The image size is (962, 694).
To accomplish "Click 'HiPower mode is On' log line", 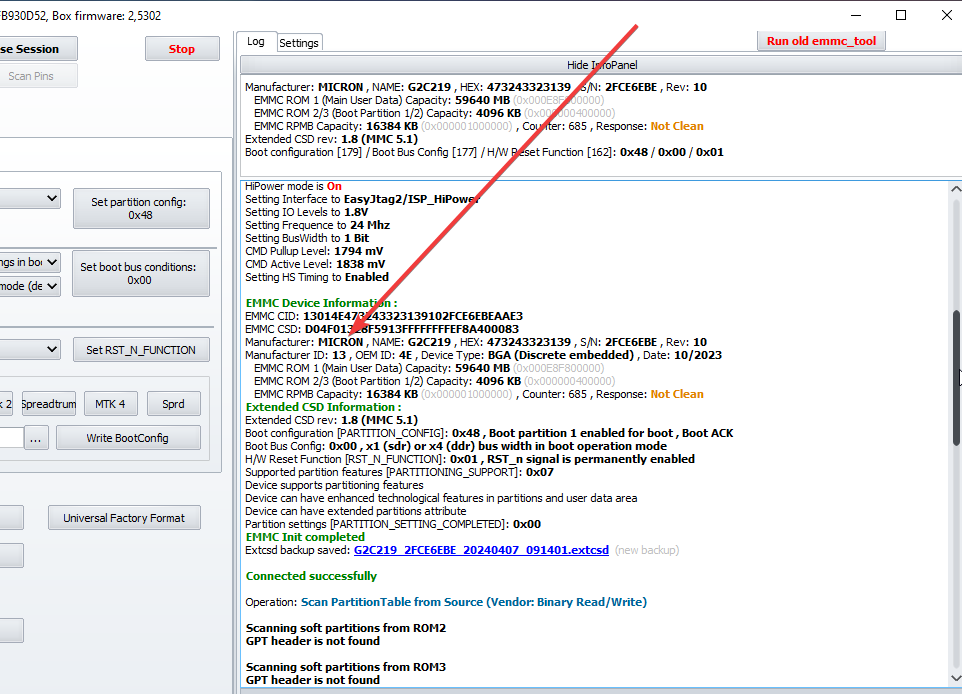I will 293,186.
